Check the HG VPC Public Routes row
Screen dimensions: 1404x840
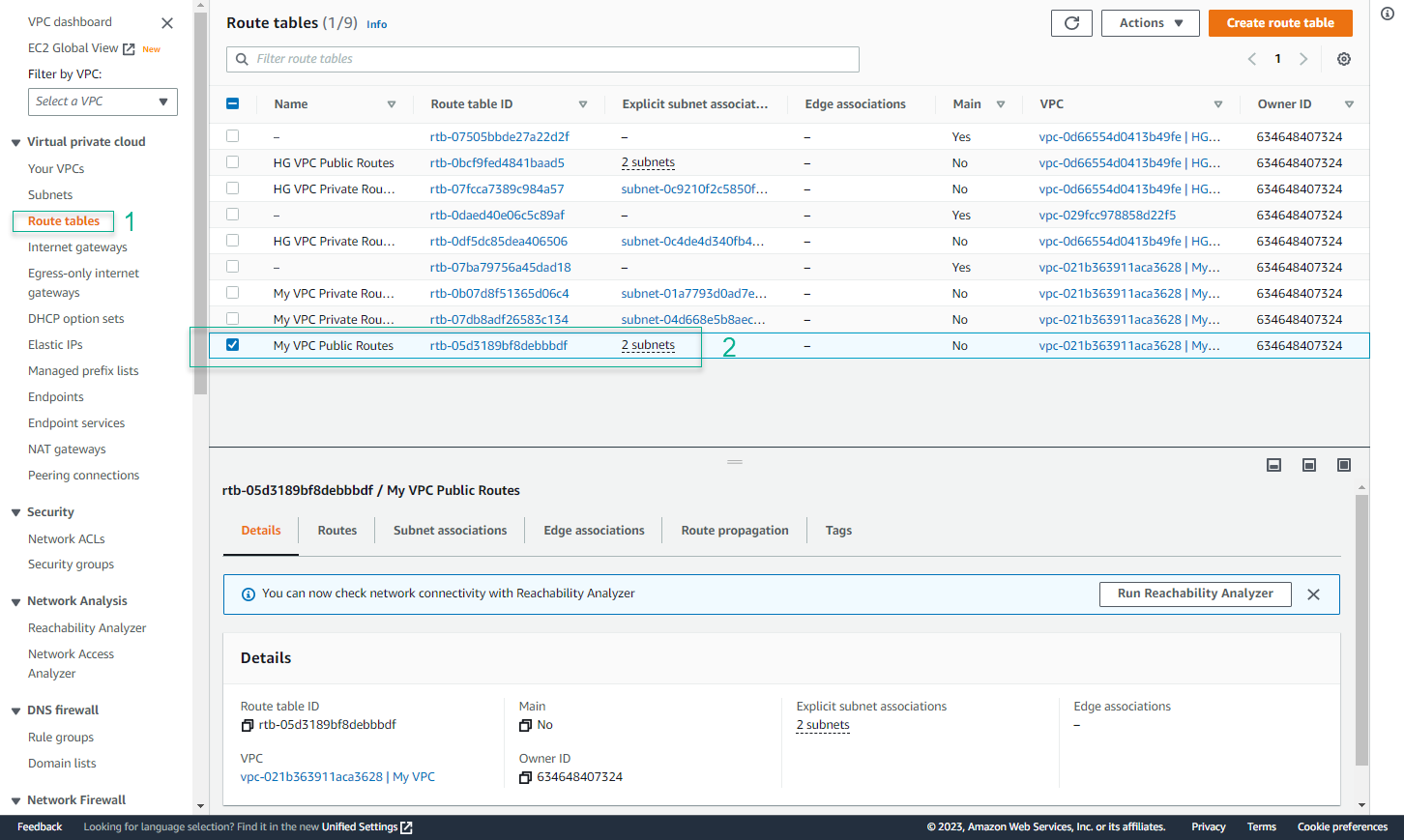point(232,162)
